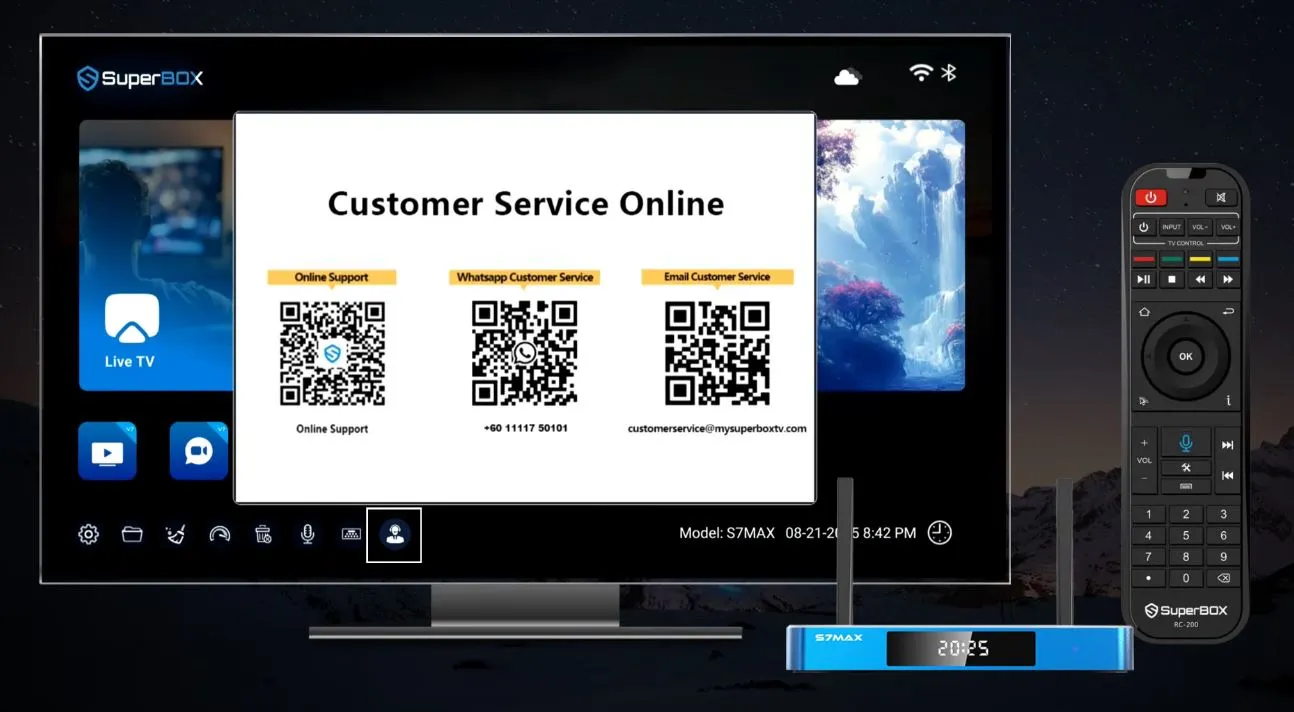Click the yellow "Whatsapp Customer Service" label
Image resolution: width=1294 pixels, height=712 pixels.
point(525,277)
